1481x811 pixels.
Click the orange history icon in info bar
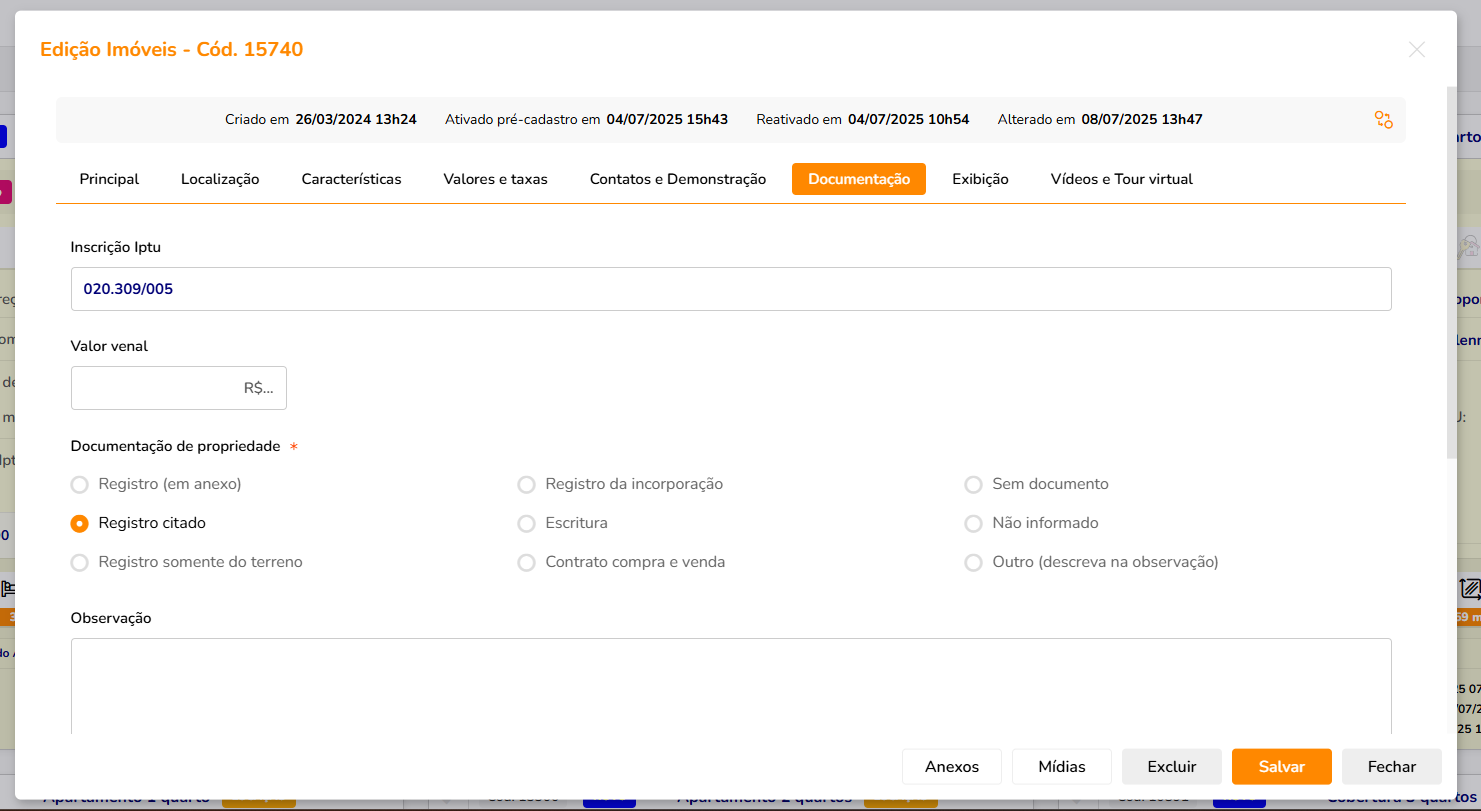(x=1383, y=120)
